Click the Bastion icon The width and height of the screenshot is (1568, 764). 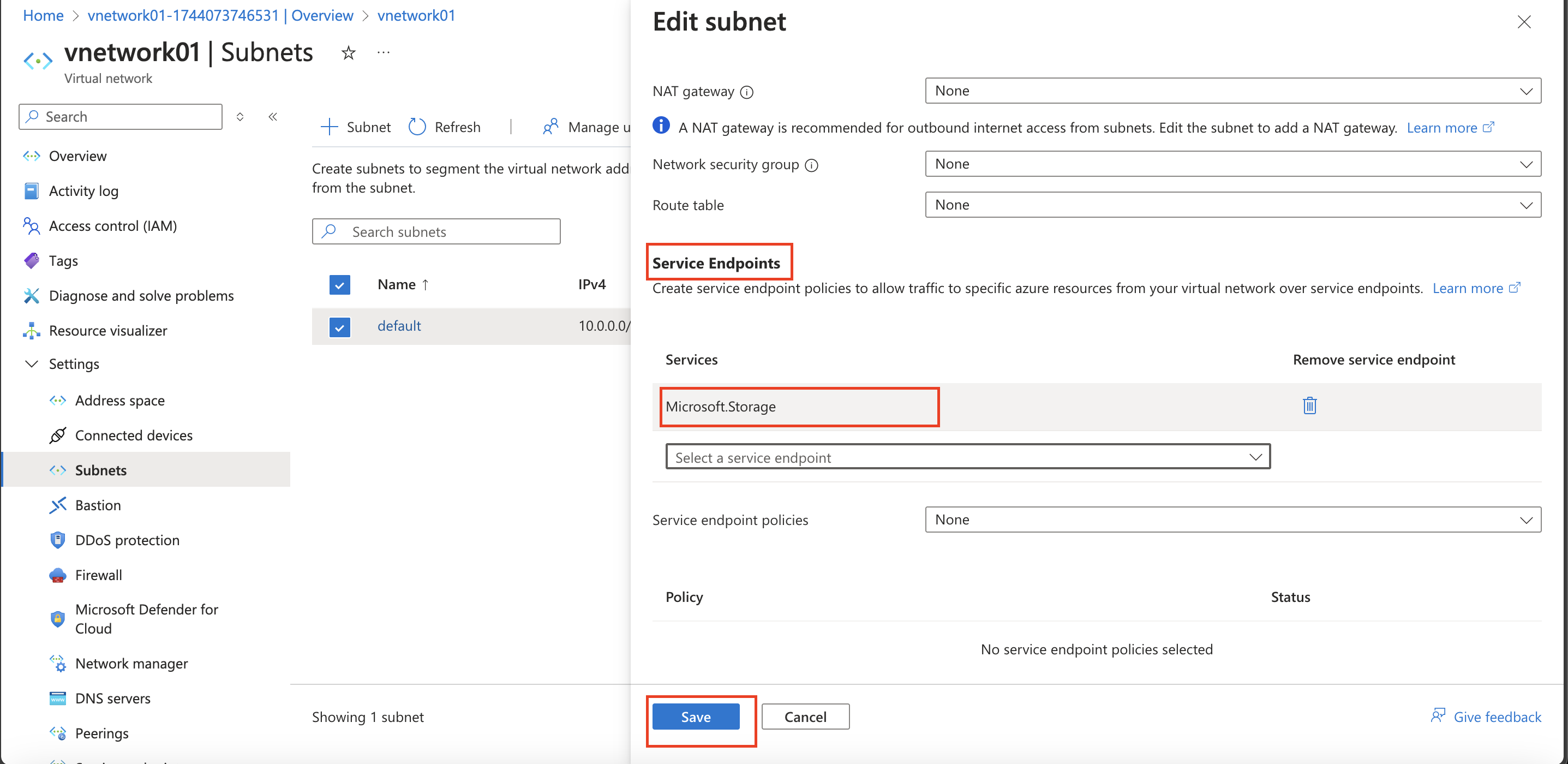[58, 505]
